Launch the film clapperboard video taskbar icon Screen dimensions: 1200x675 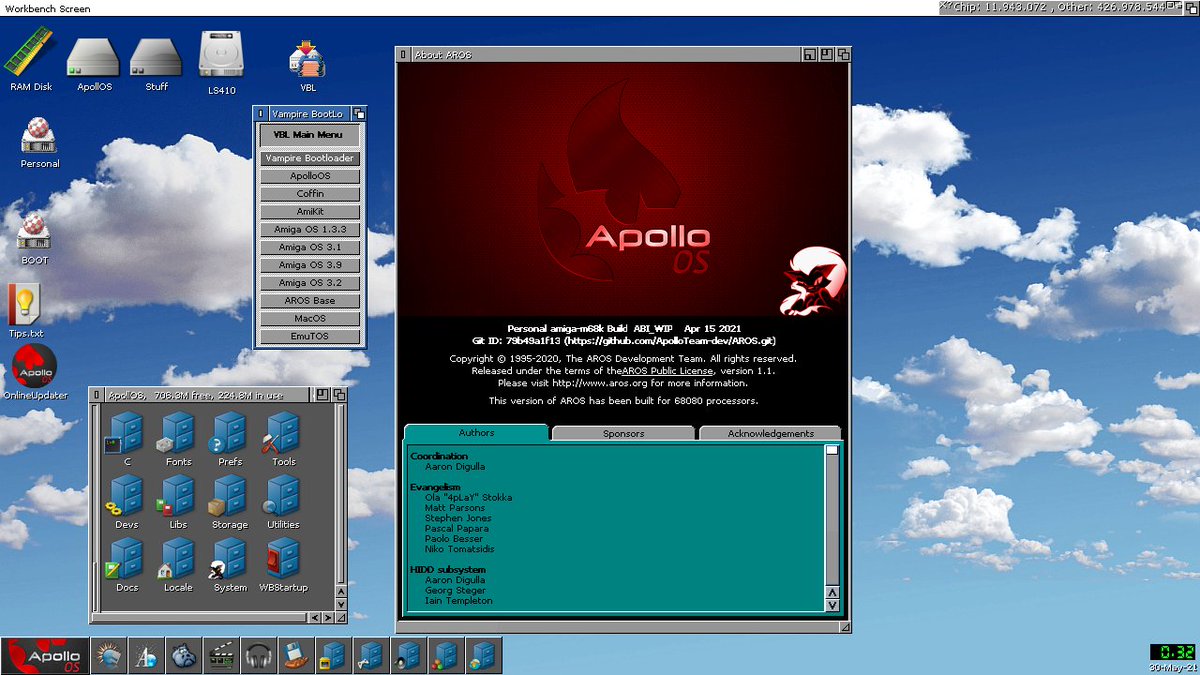pos(222,656)
